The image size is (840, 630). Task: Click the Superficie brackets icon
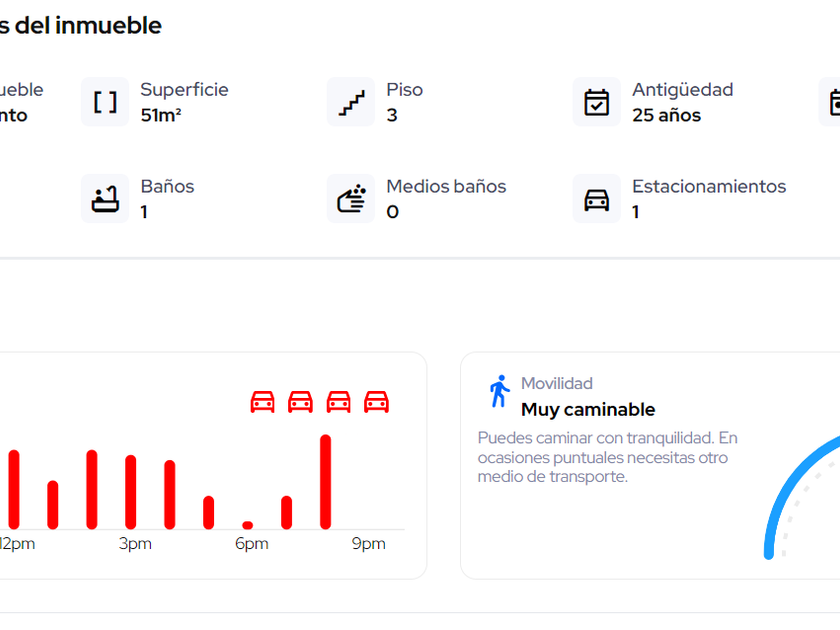point(105,102)
